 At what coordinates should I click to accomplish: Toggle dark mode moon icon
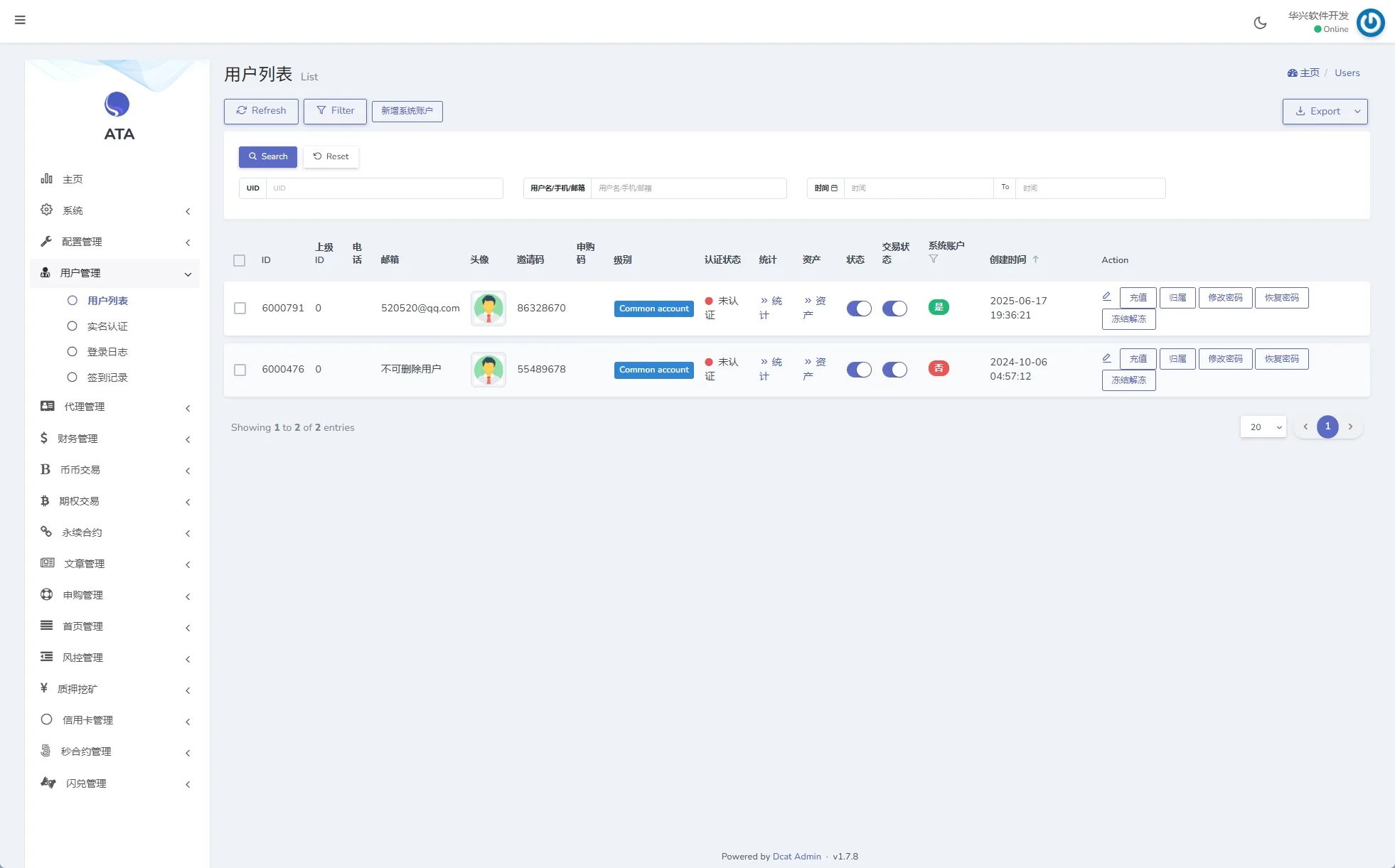pos(1260,23)
